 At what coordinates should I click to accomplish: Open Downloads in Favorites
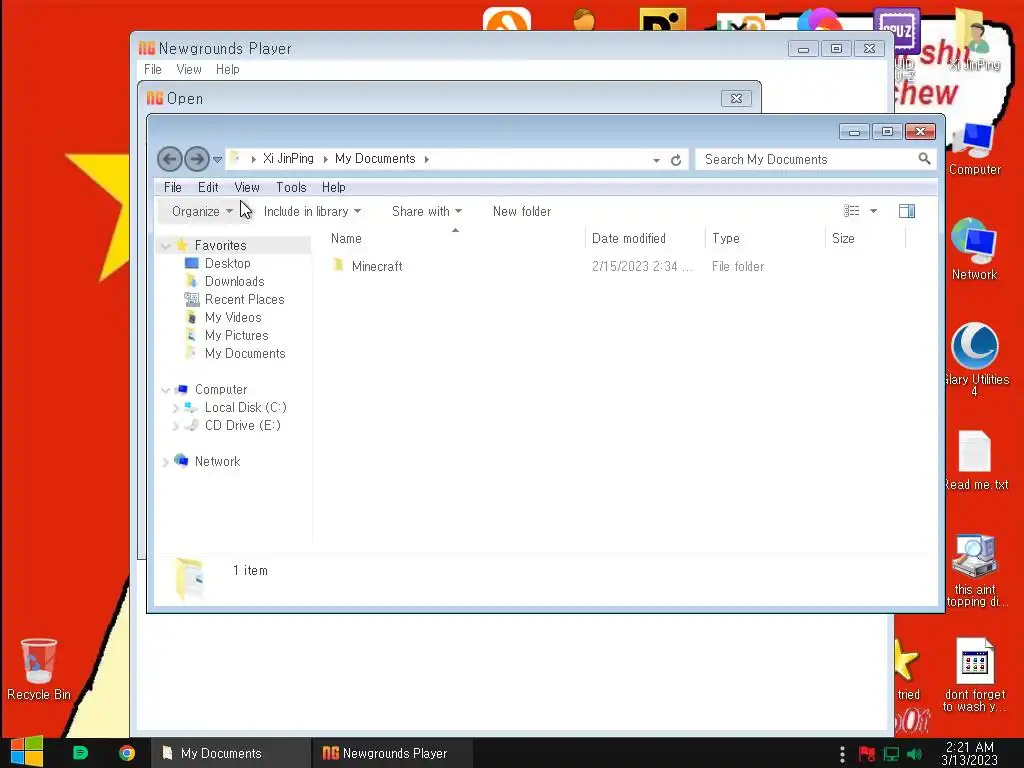pyautogui.click(x=234, y=281)
